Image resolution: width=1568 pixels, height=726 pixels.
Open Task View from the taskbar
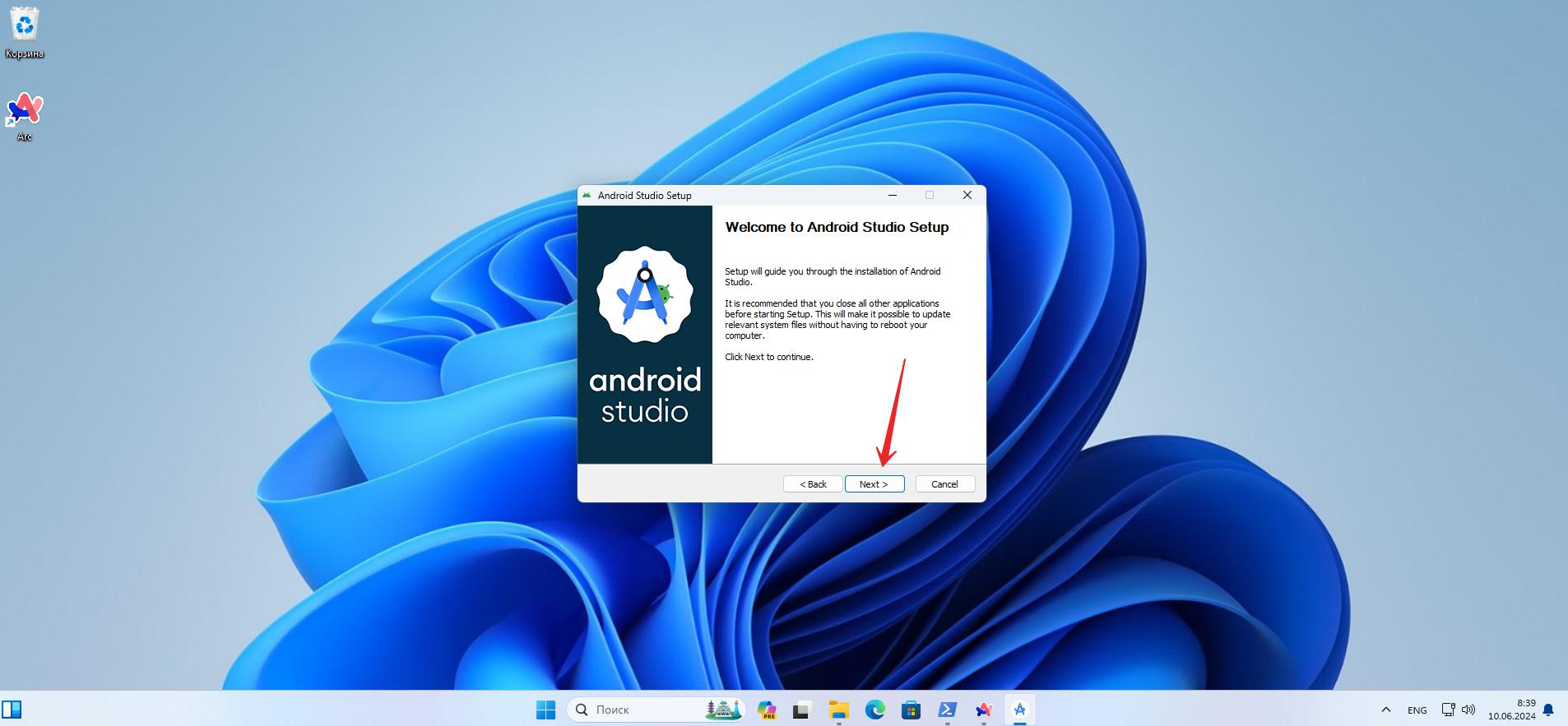coord(802,710)
